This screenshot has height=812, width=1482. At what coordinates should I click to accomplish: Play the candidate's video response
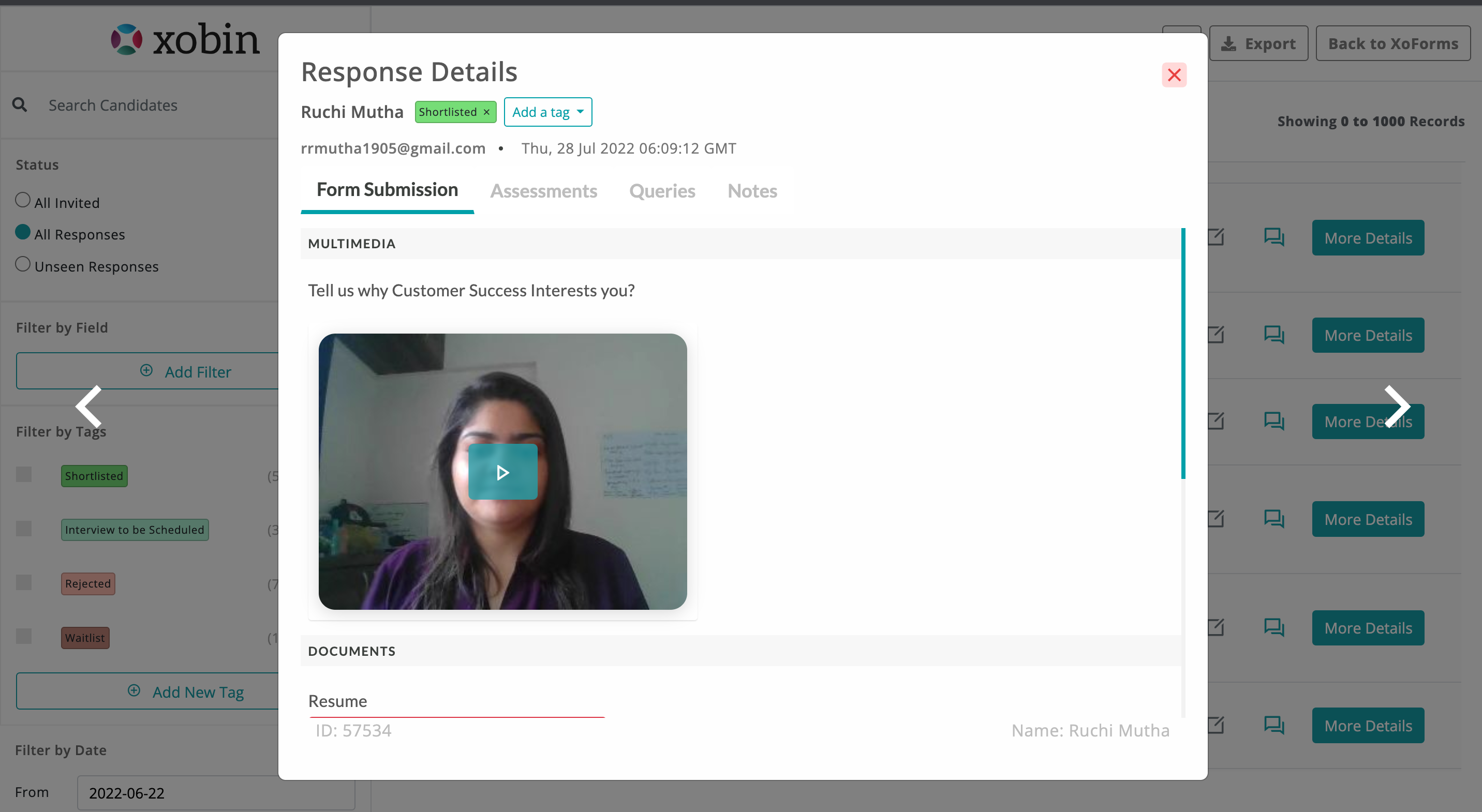coord(502,472)
